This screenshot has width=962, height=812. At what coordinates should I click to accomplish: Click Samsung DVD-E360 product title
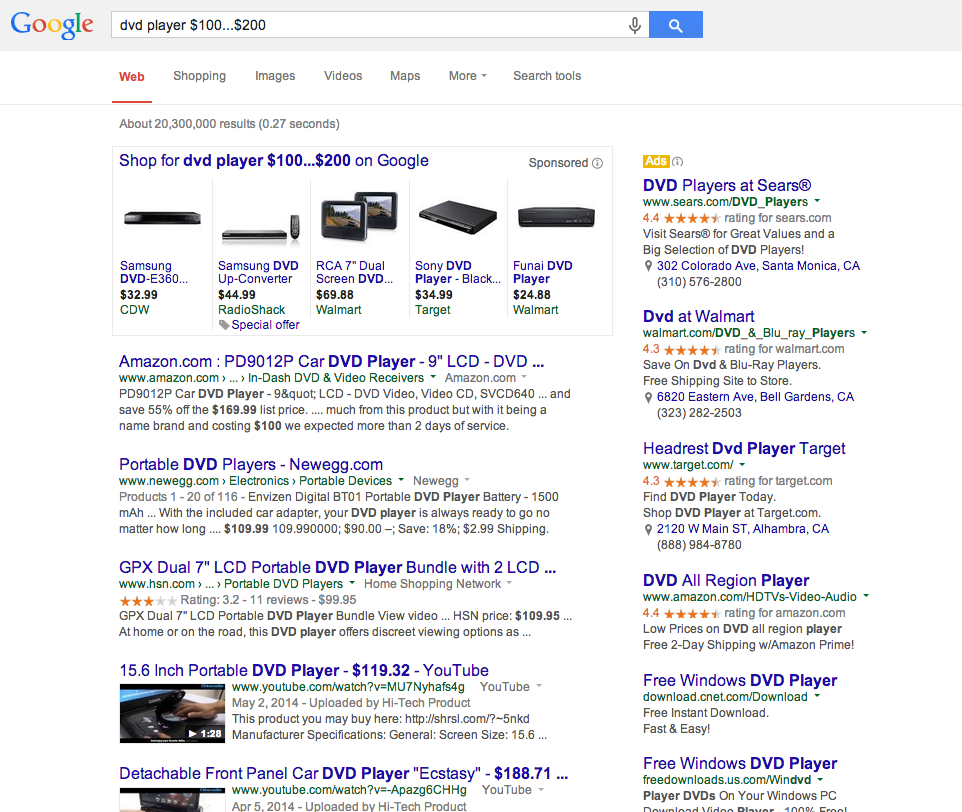[153, 272]
